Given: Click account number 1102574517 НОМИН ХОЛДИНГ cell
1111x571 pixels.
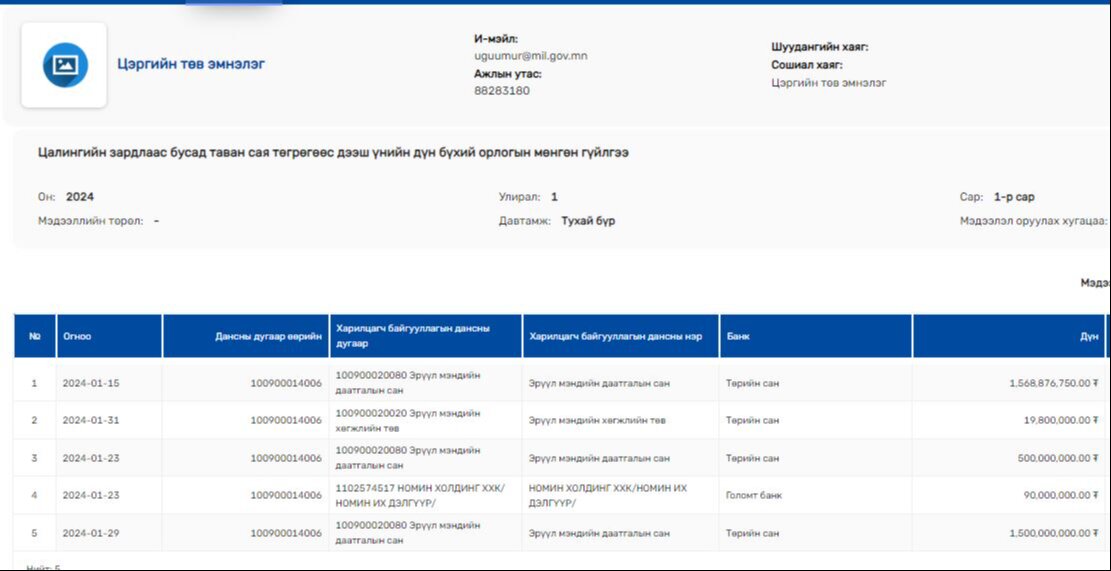Looking at the screenshot, I should click(420, 495).
